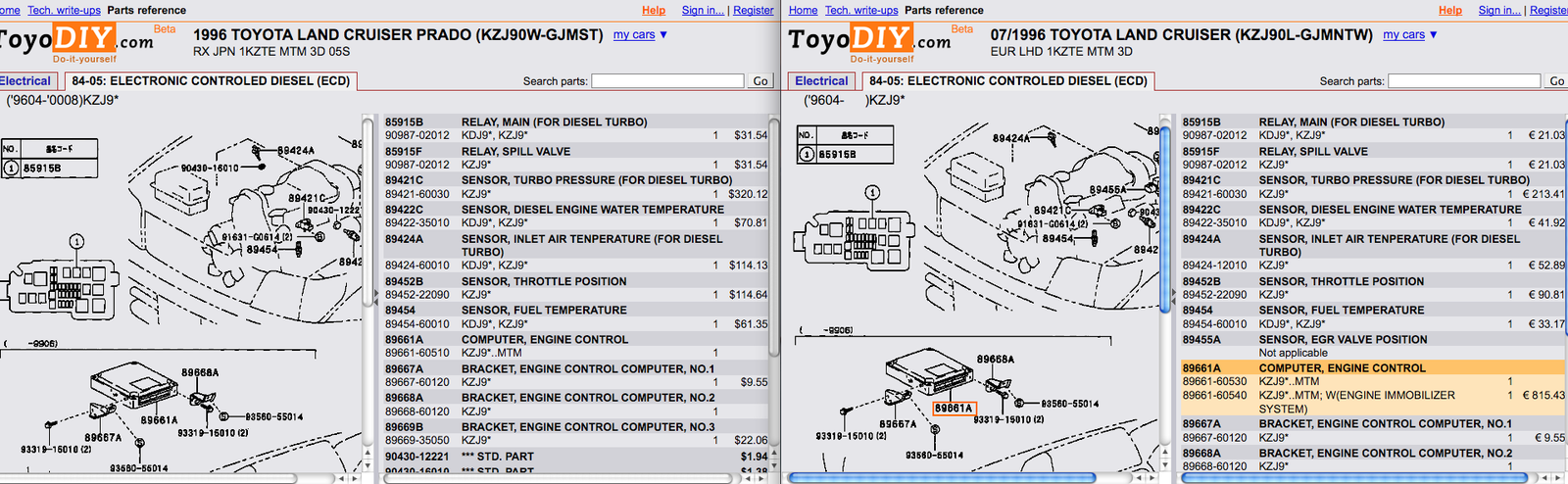The image size is (1568, 484).
Task: Click 90430-12221 STD. PART row in Prado window
Action: click(576, 457)
